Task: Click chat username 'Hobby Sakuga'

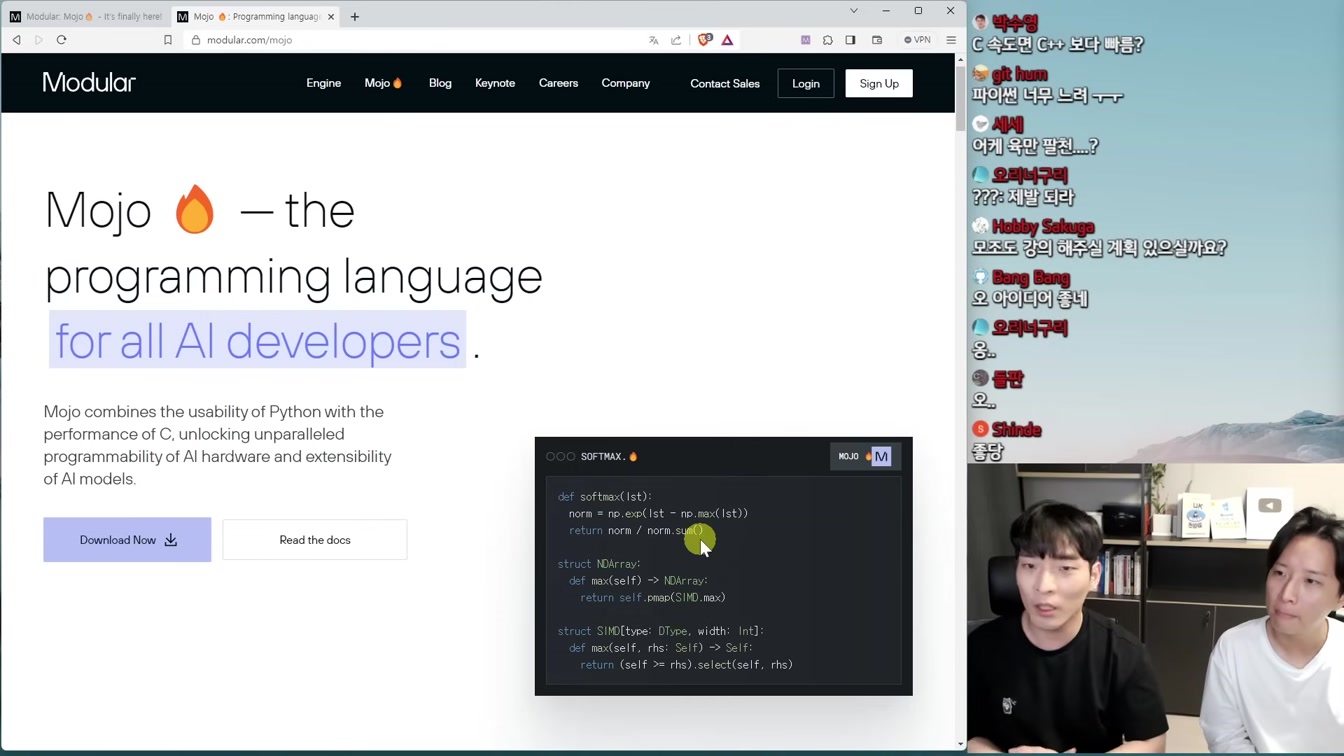Action: (1043, 227)
